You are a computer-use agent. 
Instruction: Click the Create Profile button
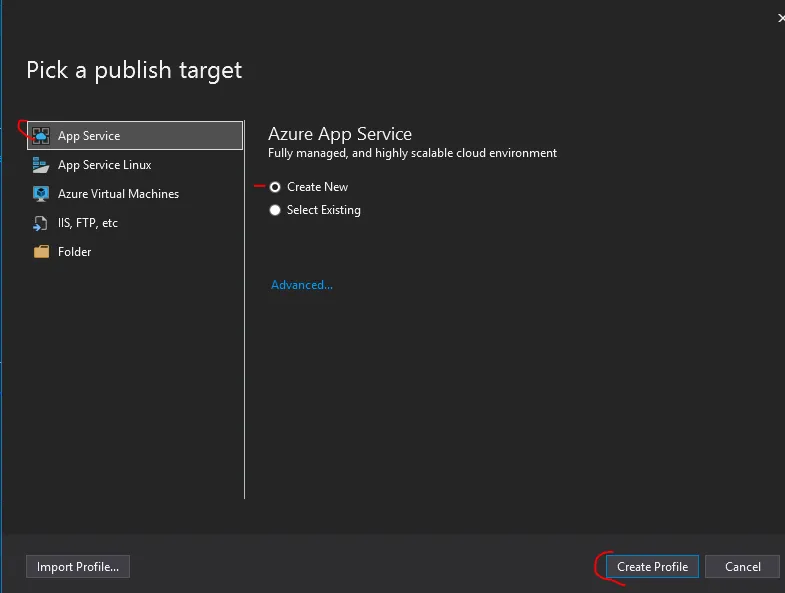tap(652, 567)
